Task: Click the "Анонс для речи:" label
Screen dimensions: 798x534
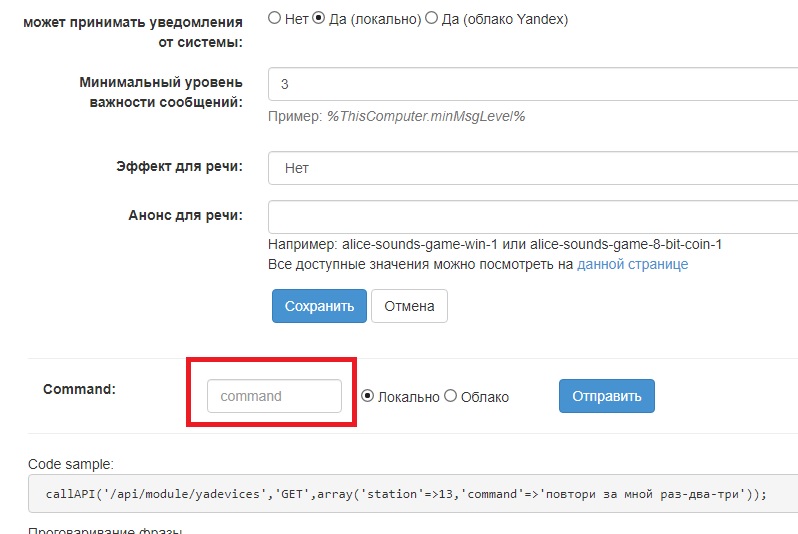Action: (x=185, y=215)
